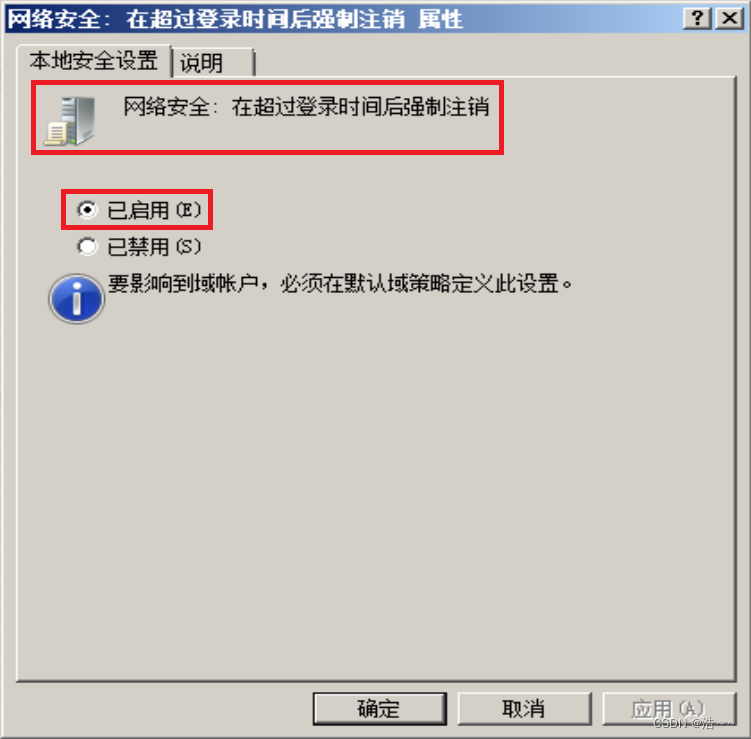Click the red highlight box around 已启用
The image size is (751, 739).
[137, 210]
